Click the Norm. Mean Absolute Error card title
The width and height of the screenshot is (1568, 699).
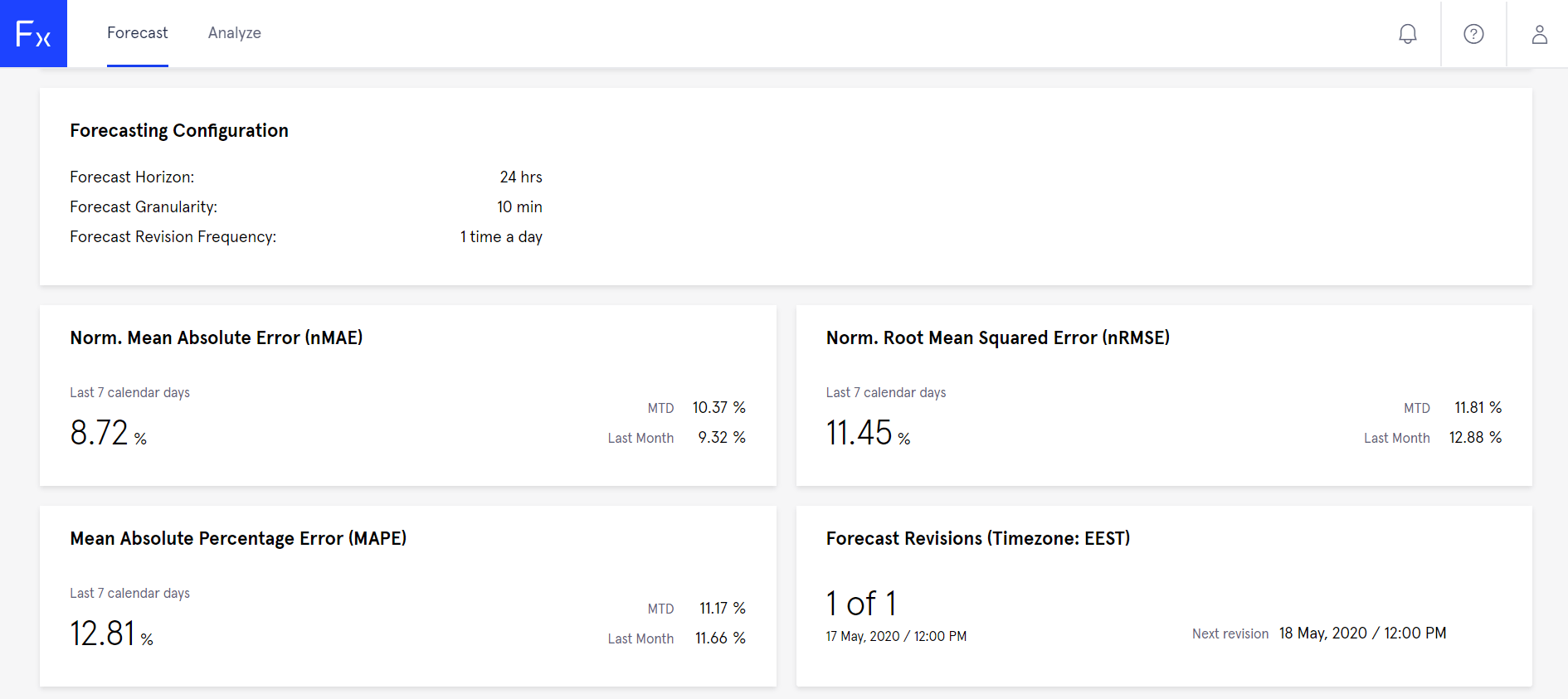(217, 337)
